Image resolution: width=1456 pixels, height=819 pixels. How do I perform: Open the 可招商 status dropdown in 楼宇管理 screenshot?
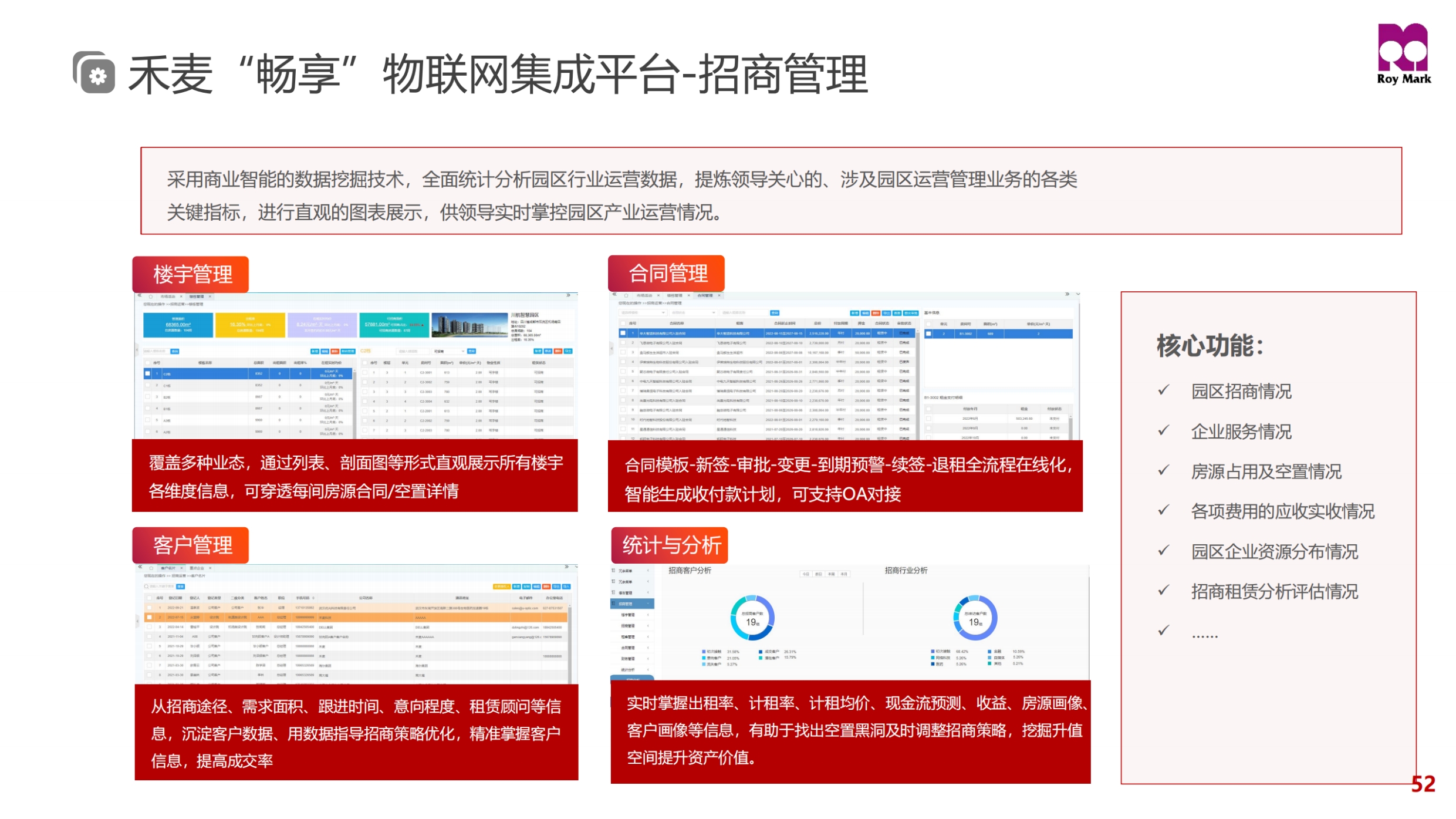(448, 351)
